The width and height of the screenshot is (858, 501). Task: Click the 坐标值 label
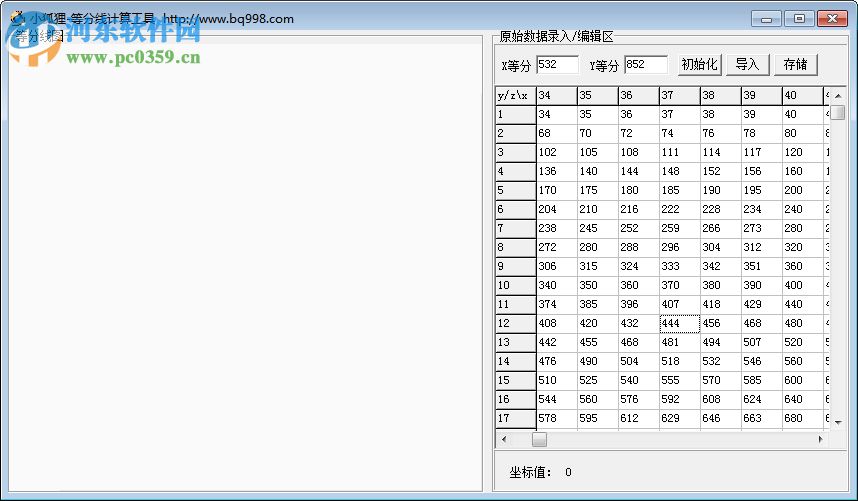[530, 472]
